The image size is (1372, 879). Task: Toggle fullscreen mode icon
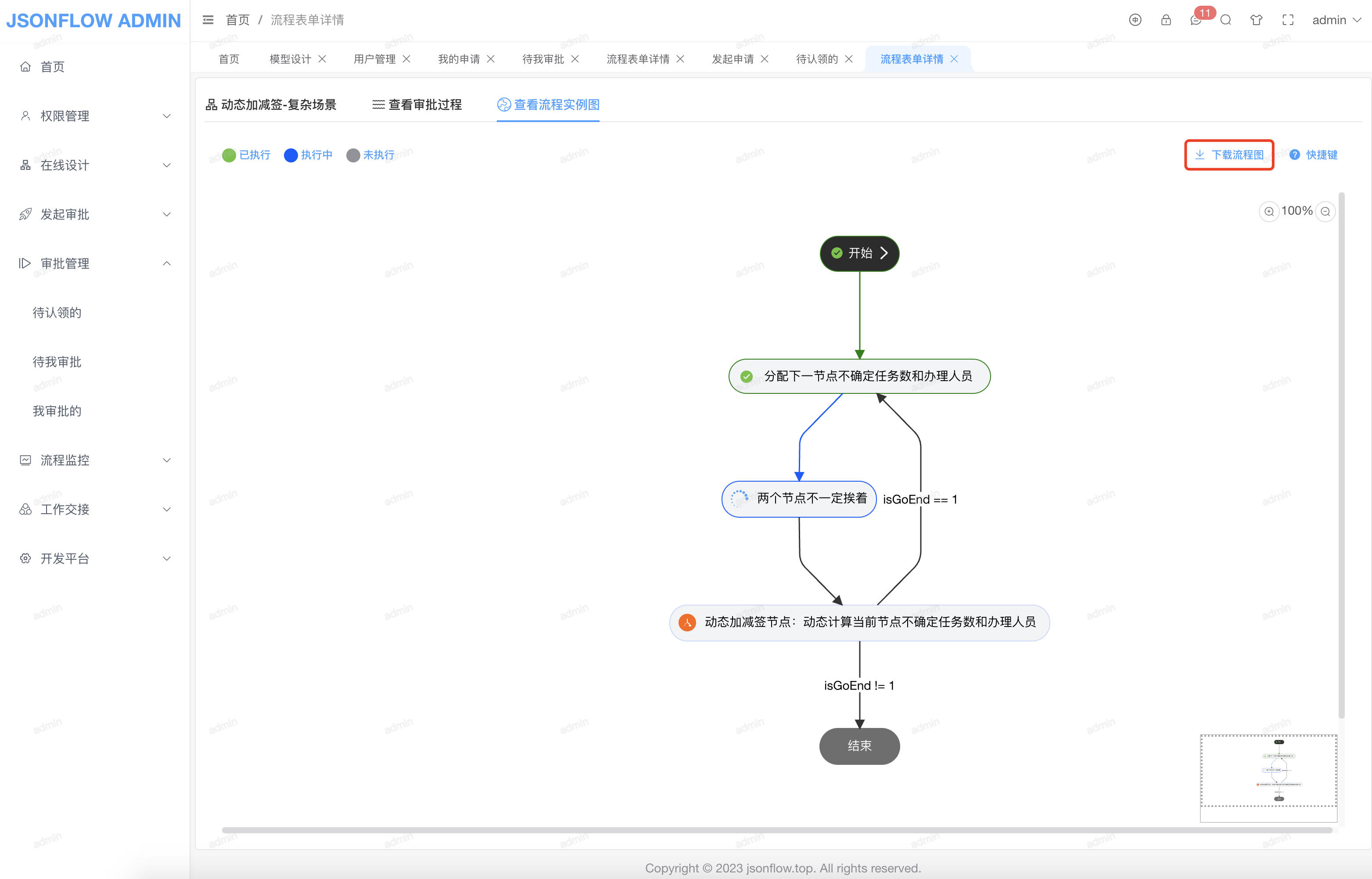tap(1288, 20)
